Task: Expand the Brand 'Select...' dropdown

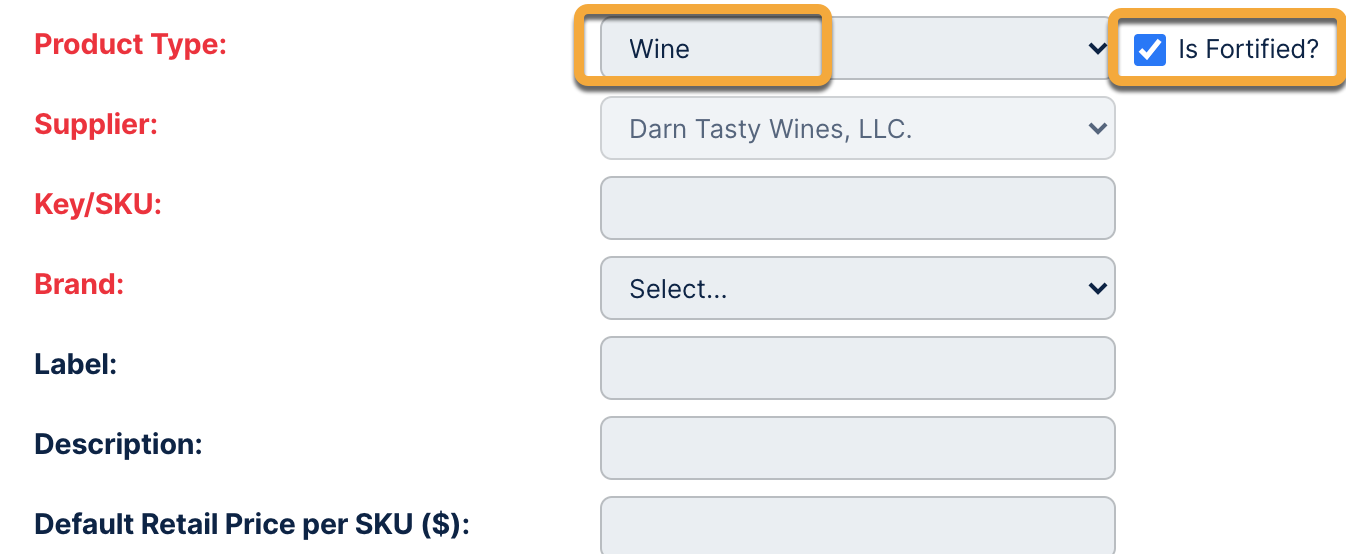Action: tap(856, 288)
